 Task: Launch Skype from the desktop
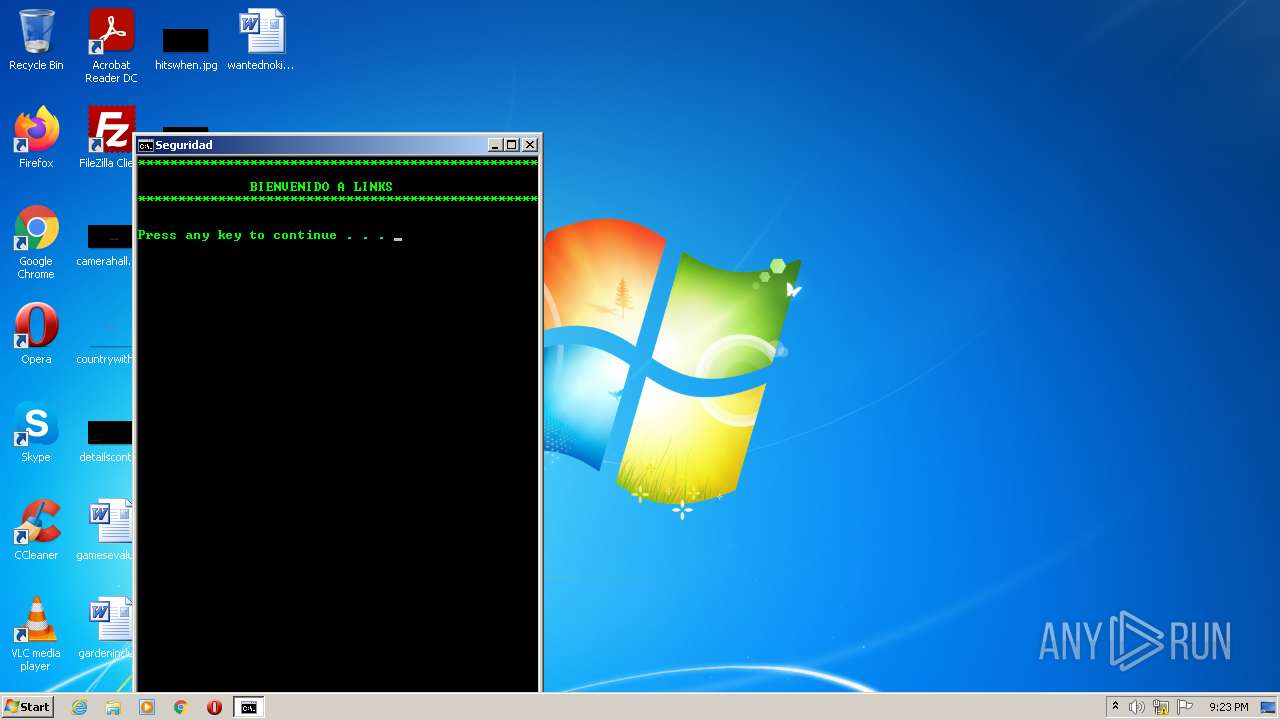tap(36, 431)
